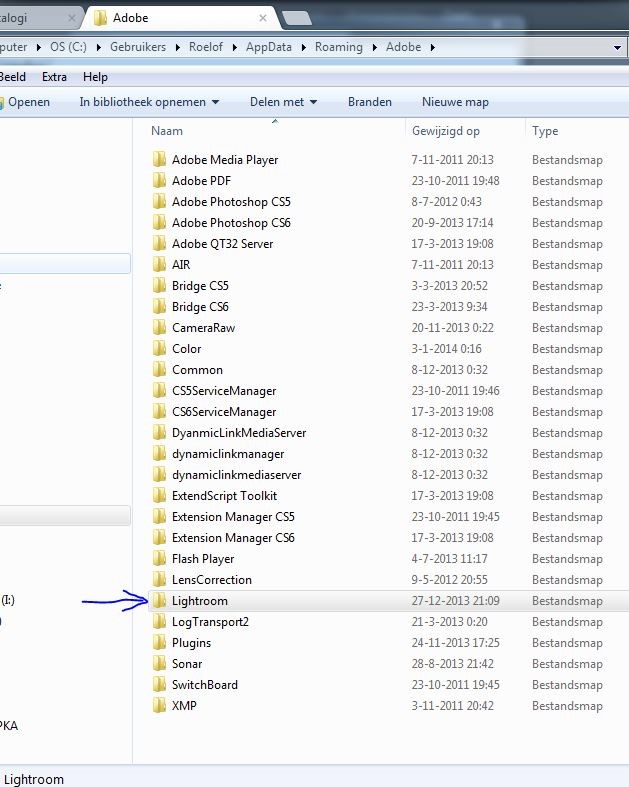This screenshot has height=787, width=629.
Task: Click the SwitchBoard folder icon
Action: click(159, 685)
